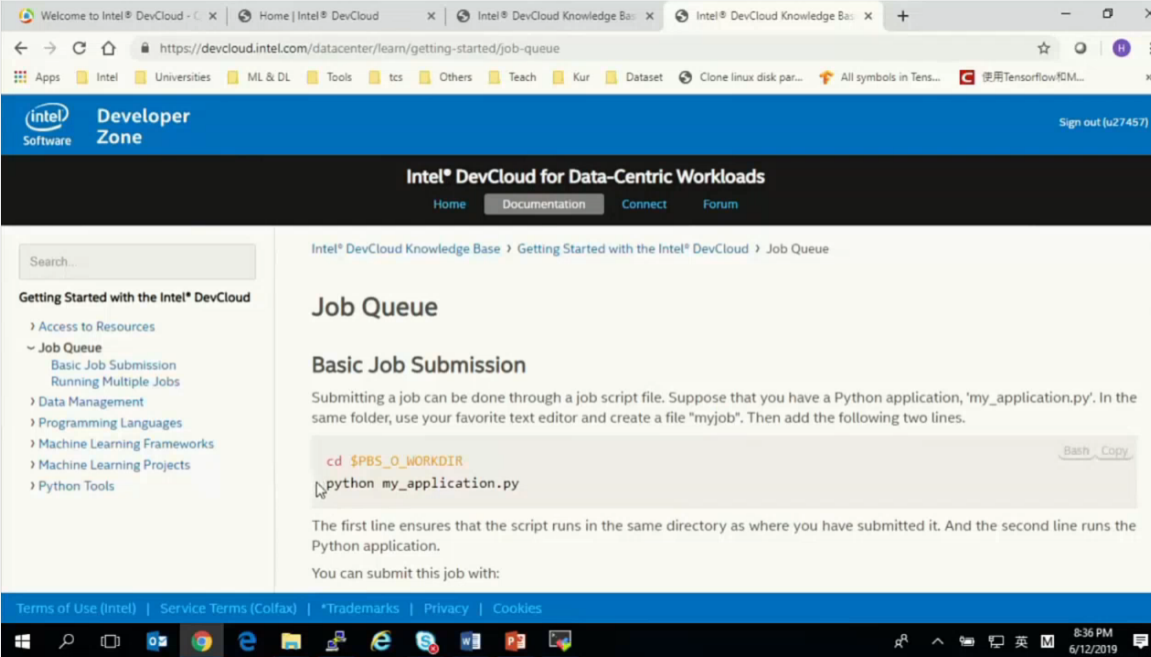Screen dimensions: 1151x657
Task: Open the ML & DL bookmarks folder
Action: pyautogui.click(x=258, y=77)
